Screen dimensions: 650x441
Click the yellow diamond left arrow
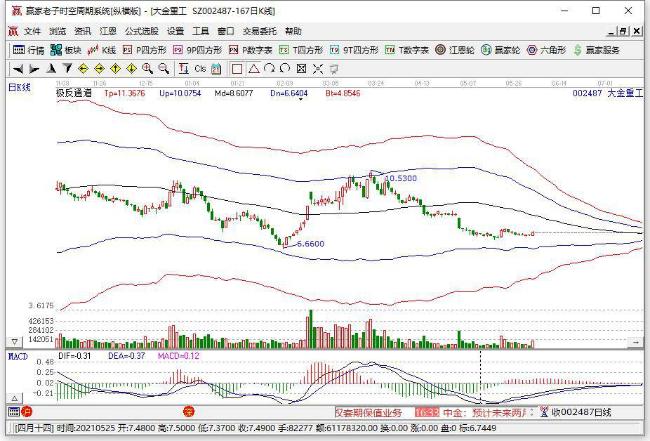click(83, 69)
